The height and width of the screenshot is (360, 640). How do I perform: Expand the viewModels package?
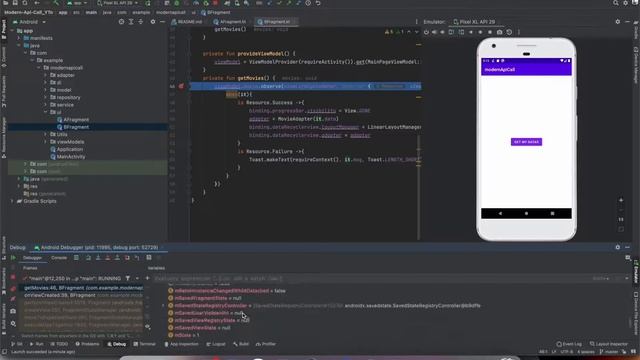click(x=45, y=142)
